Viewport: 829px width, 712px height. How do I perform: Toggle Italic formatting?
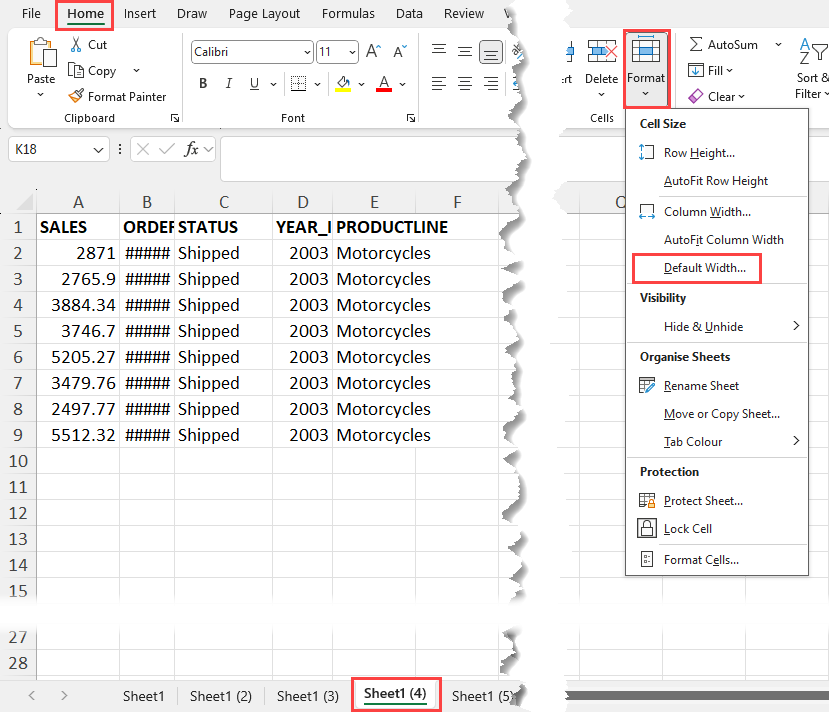tap(229, 84)
